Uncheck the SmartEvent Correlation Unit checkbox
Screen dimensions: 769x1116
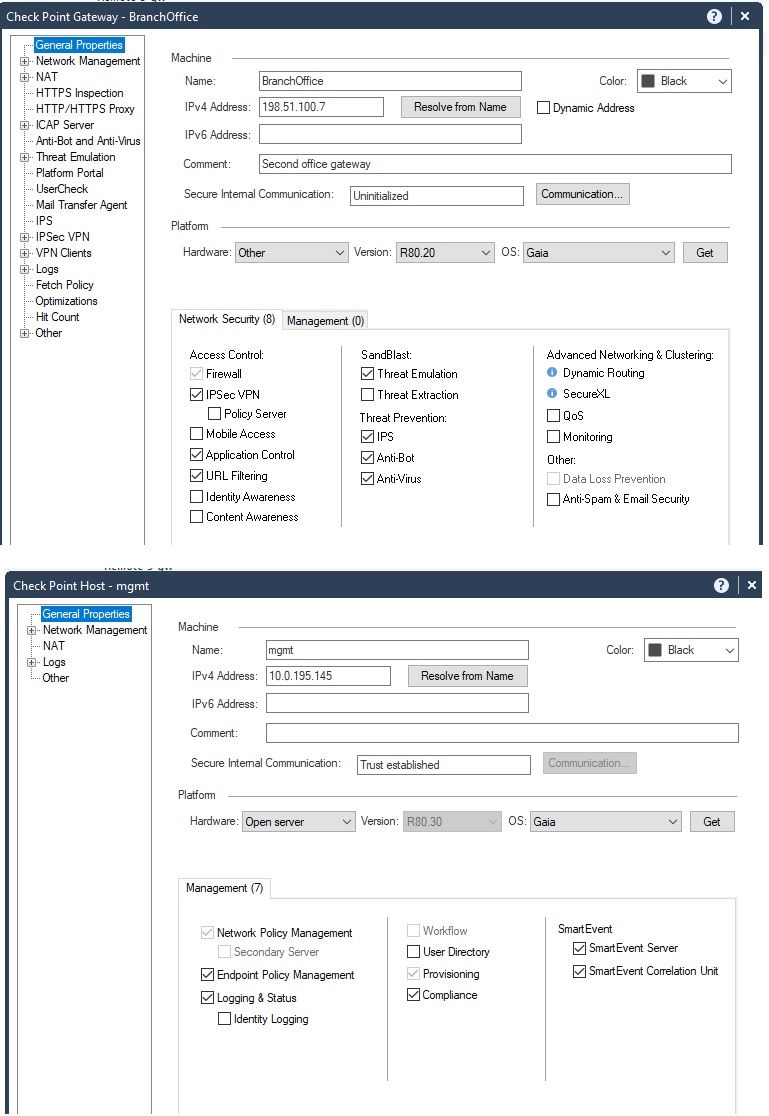580,971
